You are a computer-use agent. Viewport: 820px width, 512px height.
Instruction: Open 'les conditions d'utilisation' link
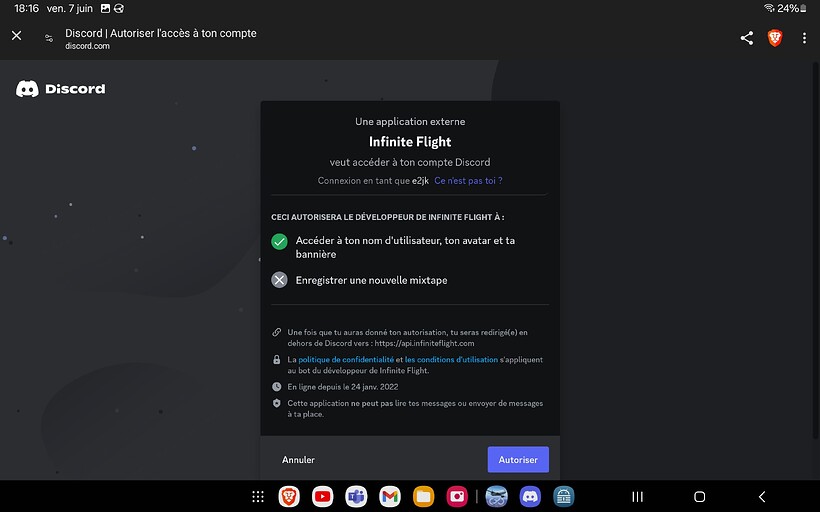point(451,360)
